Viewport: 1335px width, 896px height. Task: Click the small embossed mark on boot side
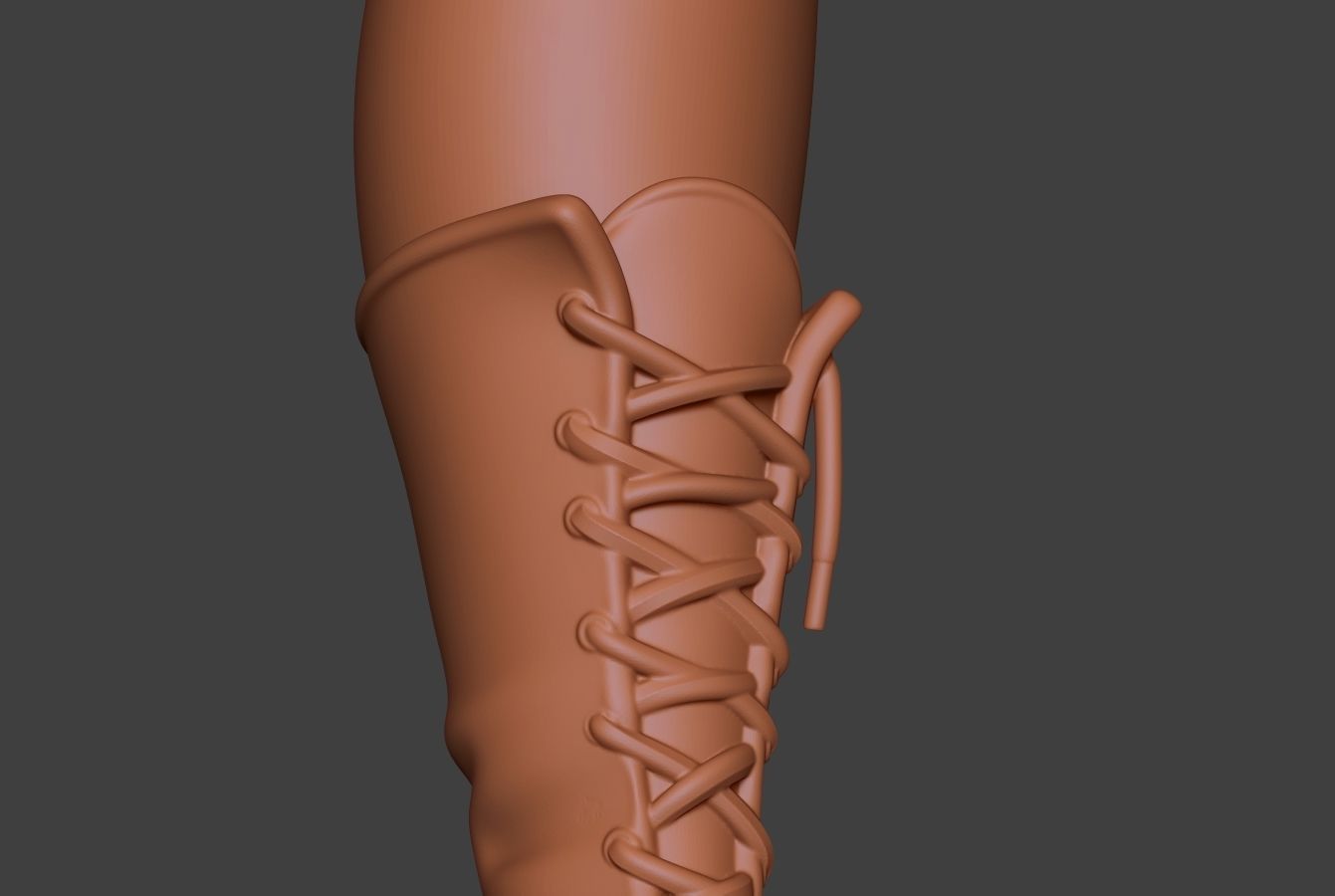[589, 811]
